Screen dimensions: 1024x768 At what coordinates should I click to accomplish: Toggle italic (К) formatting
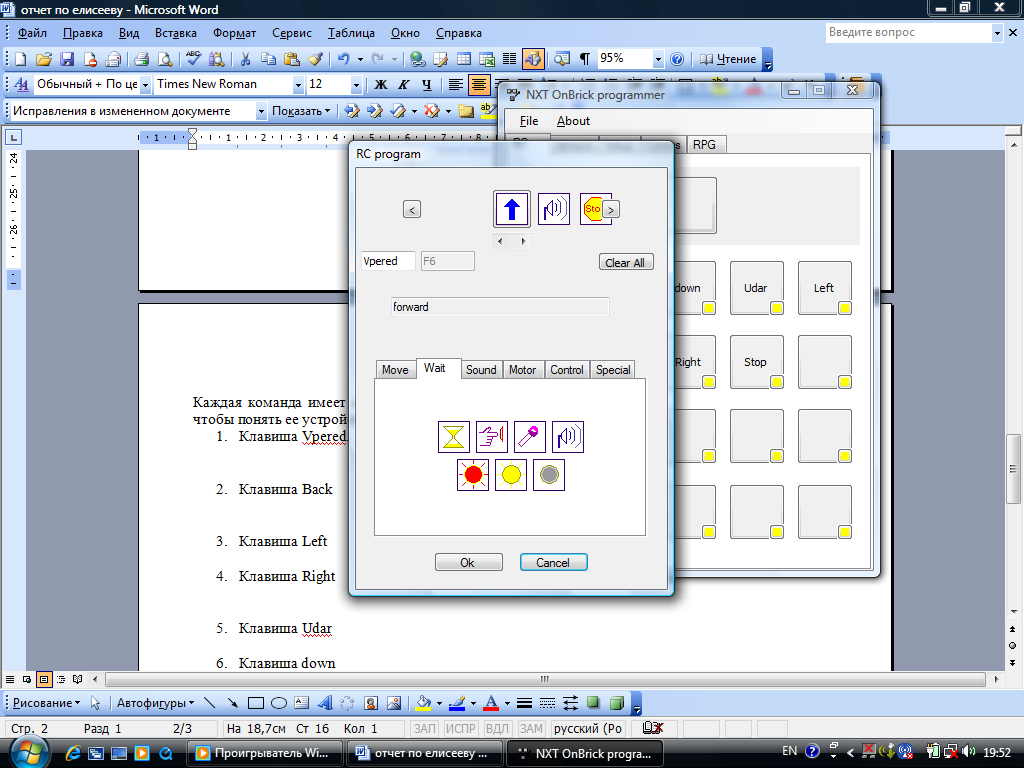pyautogui.click(x=404, y=84)
